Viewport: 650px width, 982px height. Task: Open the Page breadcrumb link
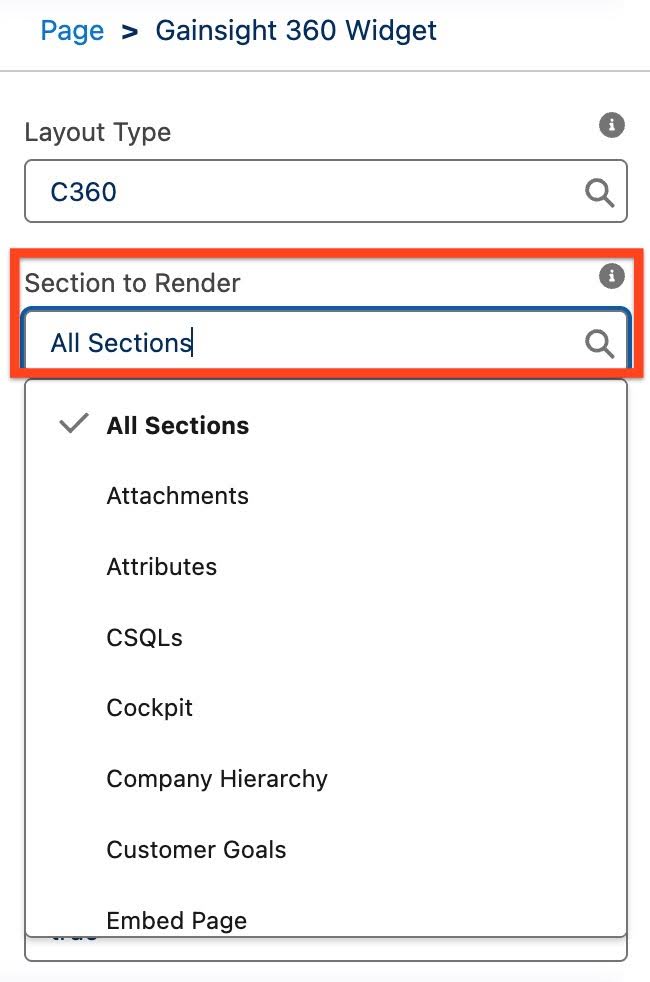(x=71, y=31)
